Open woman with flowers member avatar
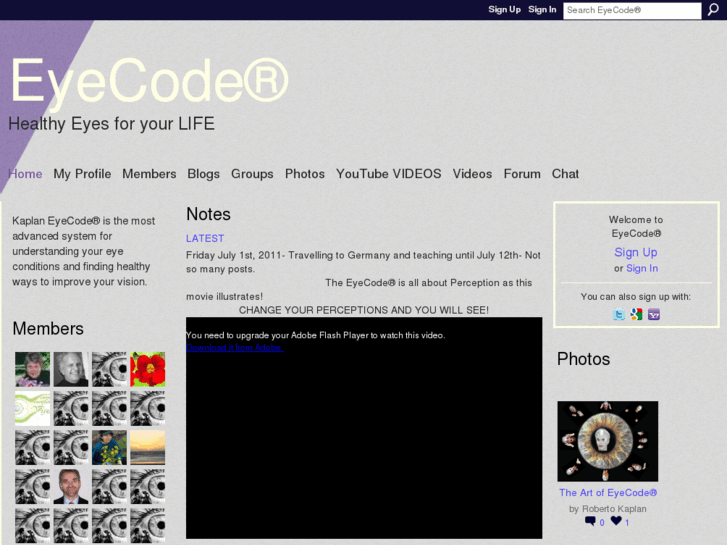The height and width of the screenshot is (545, 727). [32, 369]
